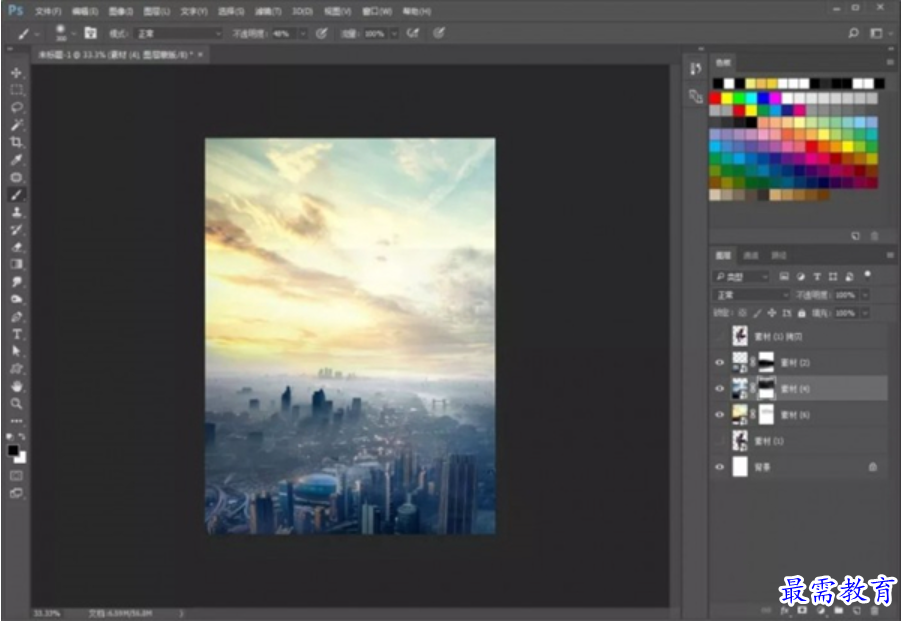Open the 滤镜(T) menu

click(x=268, y=11)
